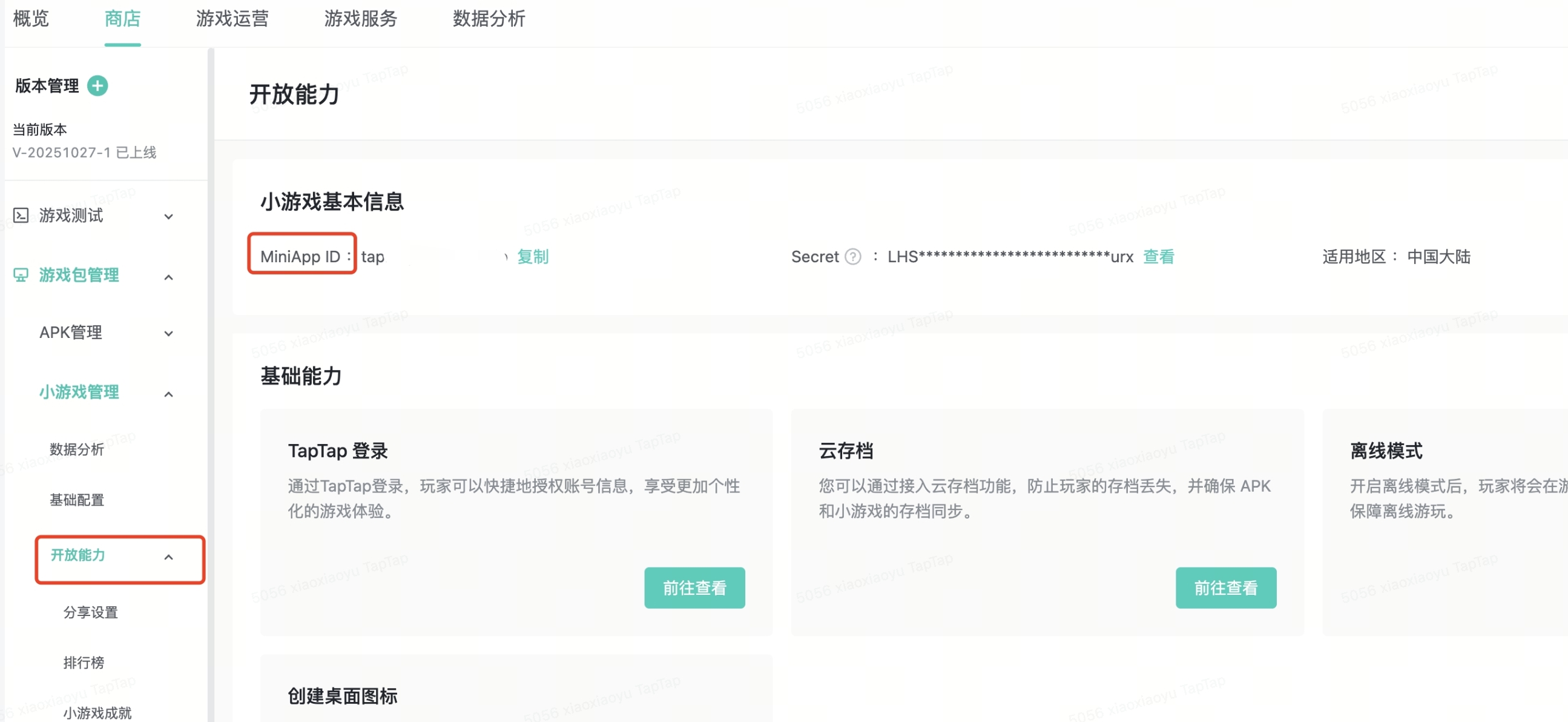Viewport: 1568px width, 722px height.
Task: Select the APK管理 sidebar item
Action: pyautogui.click(x=71, y=333)
